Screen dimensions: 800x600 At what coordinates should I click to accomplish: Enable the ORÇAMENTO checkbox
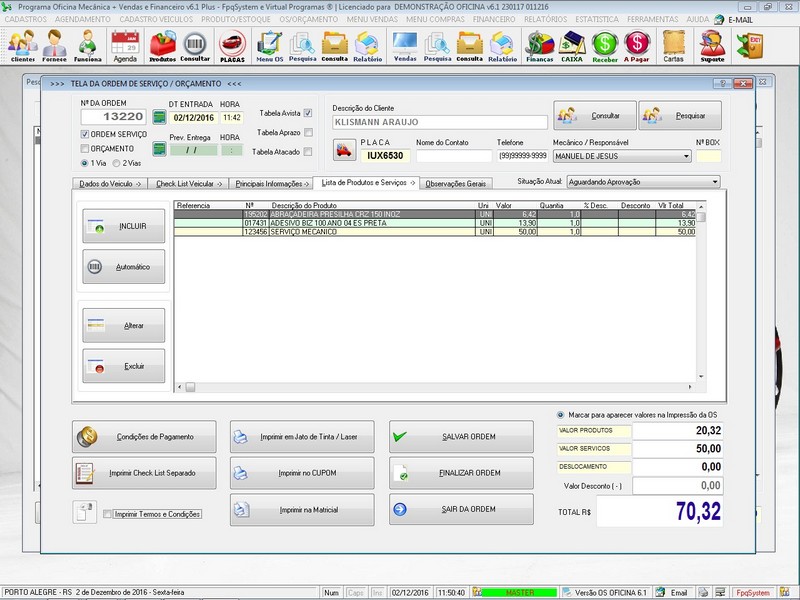pyautogui.click(x=85, y=148)
